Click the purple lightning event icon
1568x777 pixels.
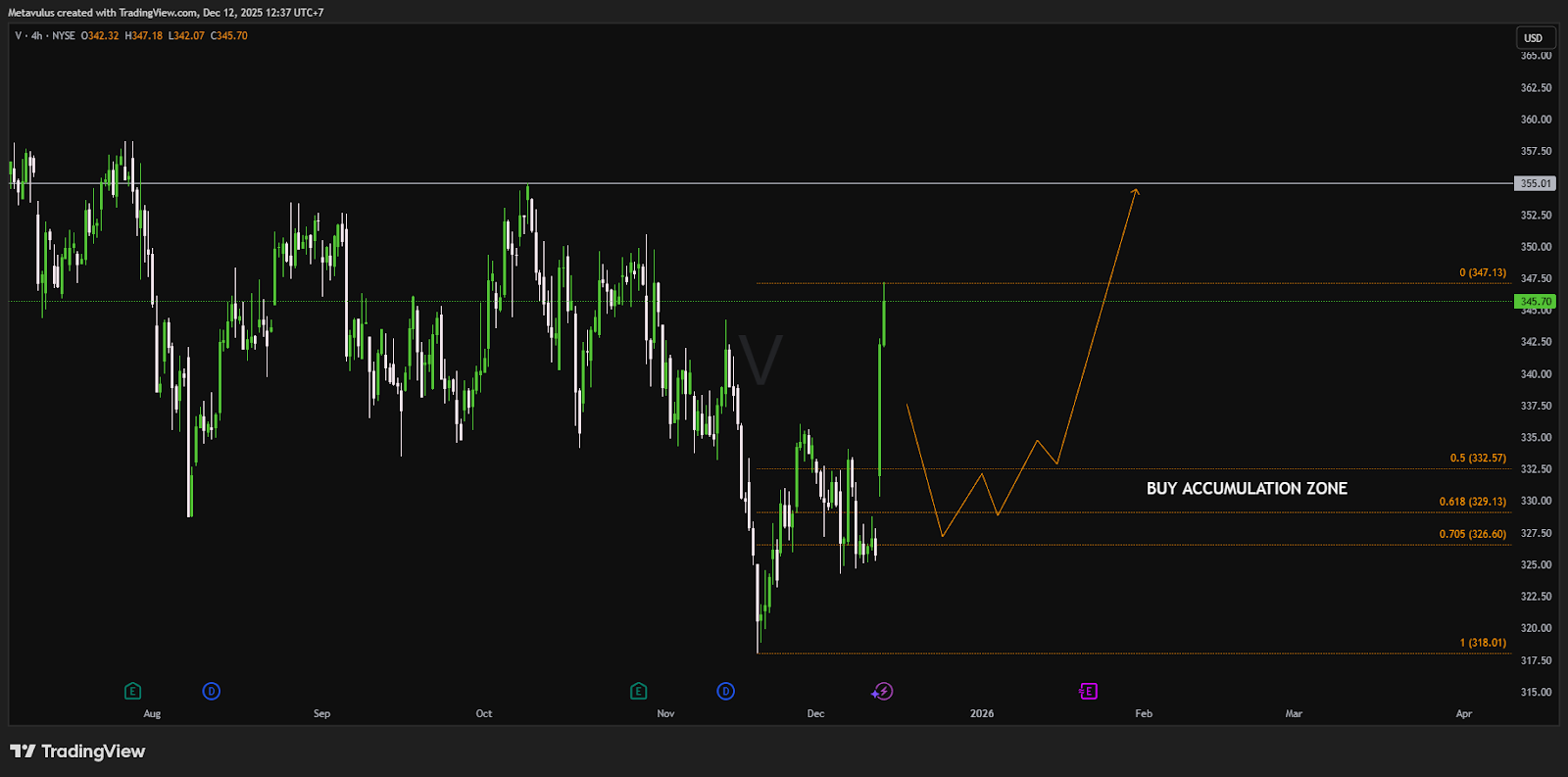(x=882, y=692)
